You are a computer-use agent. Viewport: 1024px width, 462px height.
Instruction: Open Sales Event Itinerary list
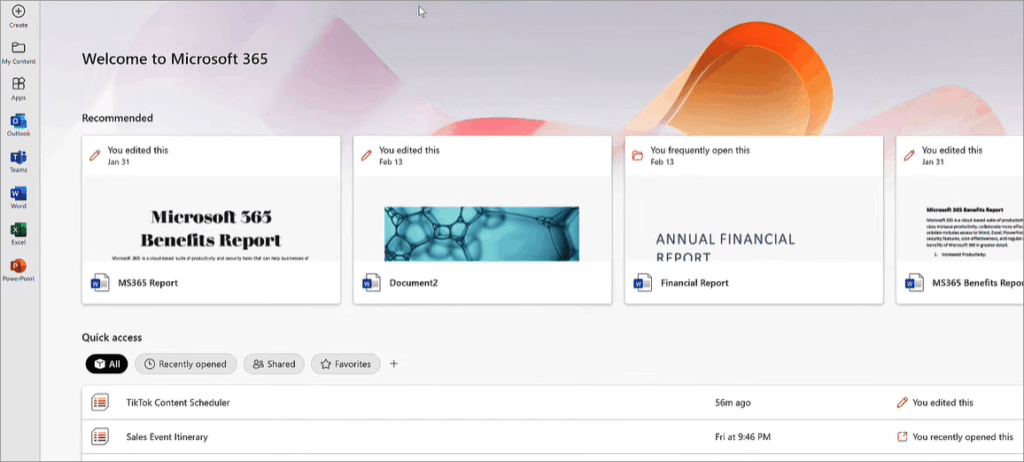(x=167, y=437)
